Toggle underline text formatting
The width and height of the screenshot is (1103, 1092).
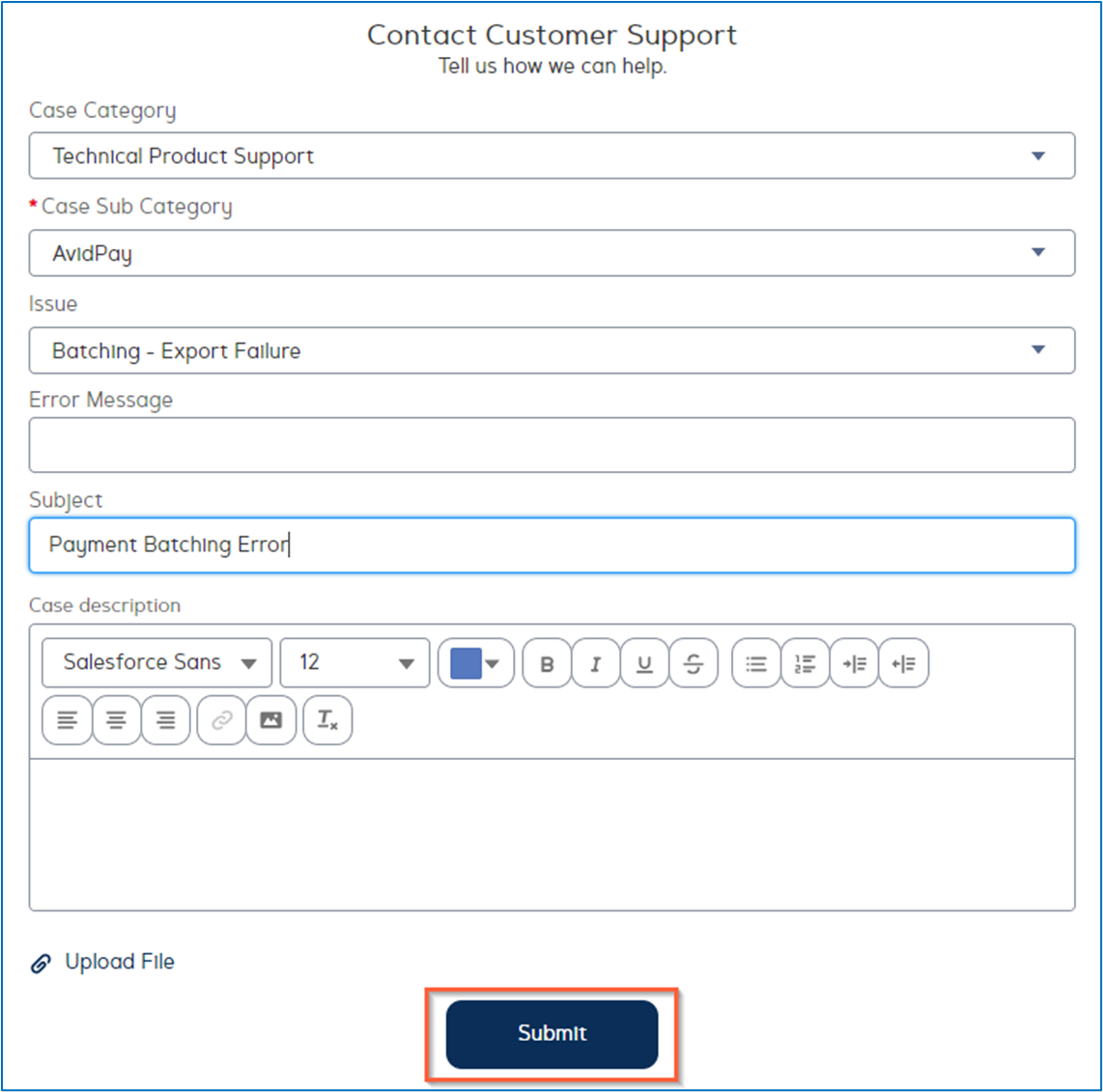[644, 663]
